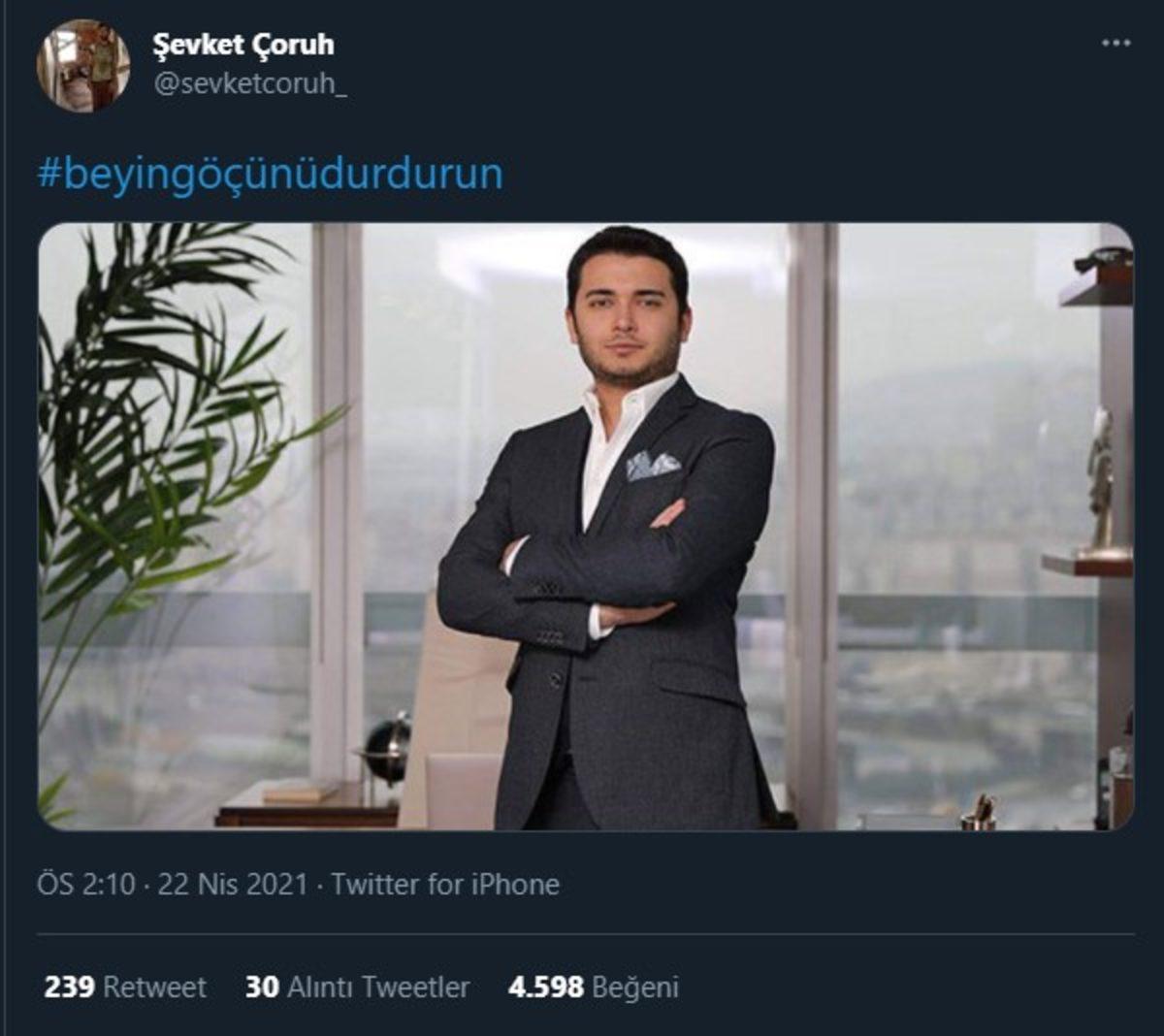This screenshot has width=1164, height=1036.
Task: Click the 30 quote tweets count
Action: (x=262, y=987)
